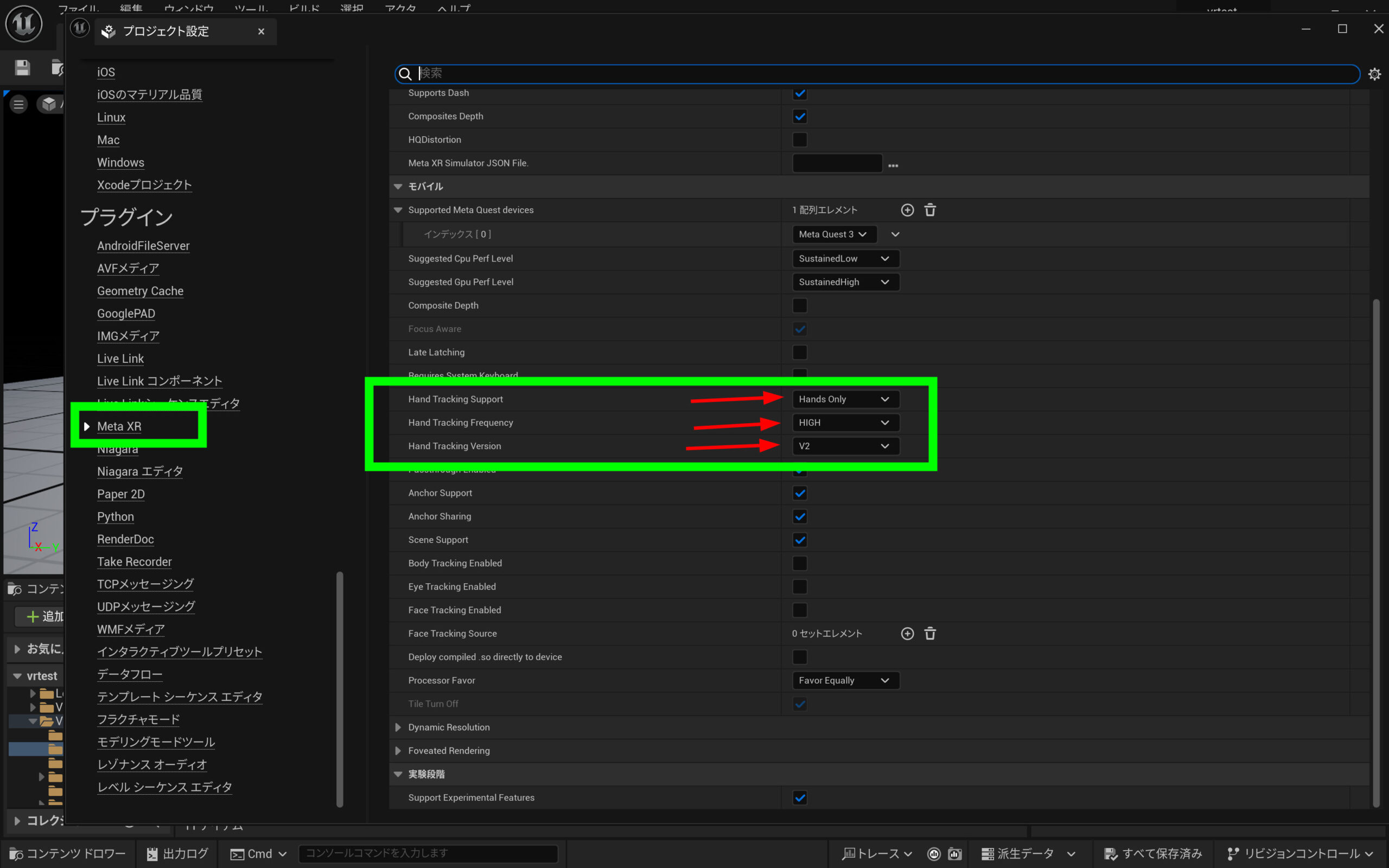1389x868 pixels.
Task: Browse for Meta XR Simulator JSON file
Action: [x=893, y=165]
